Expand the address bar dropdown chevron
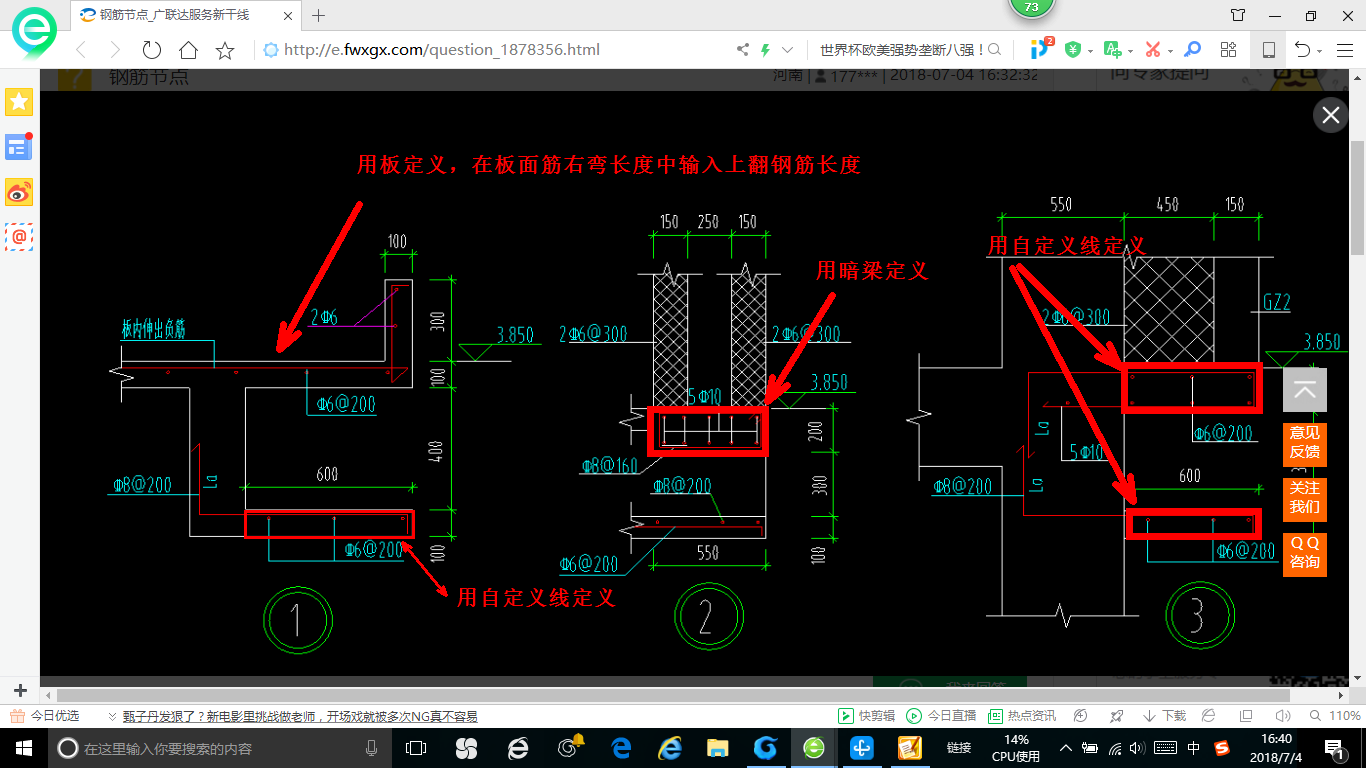 click(x=788, y=50)
